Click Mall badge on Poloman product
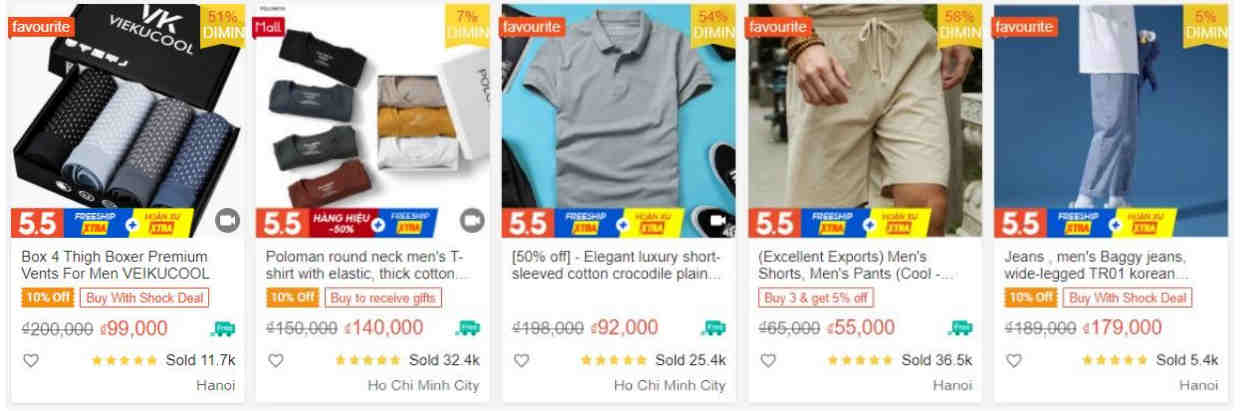 268,26
